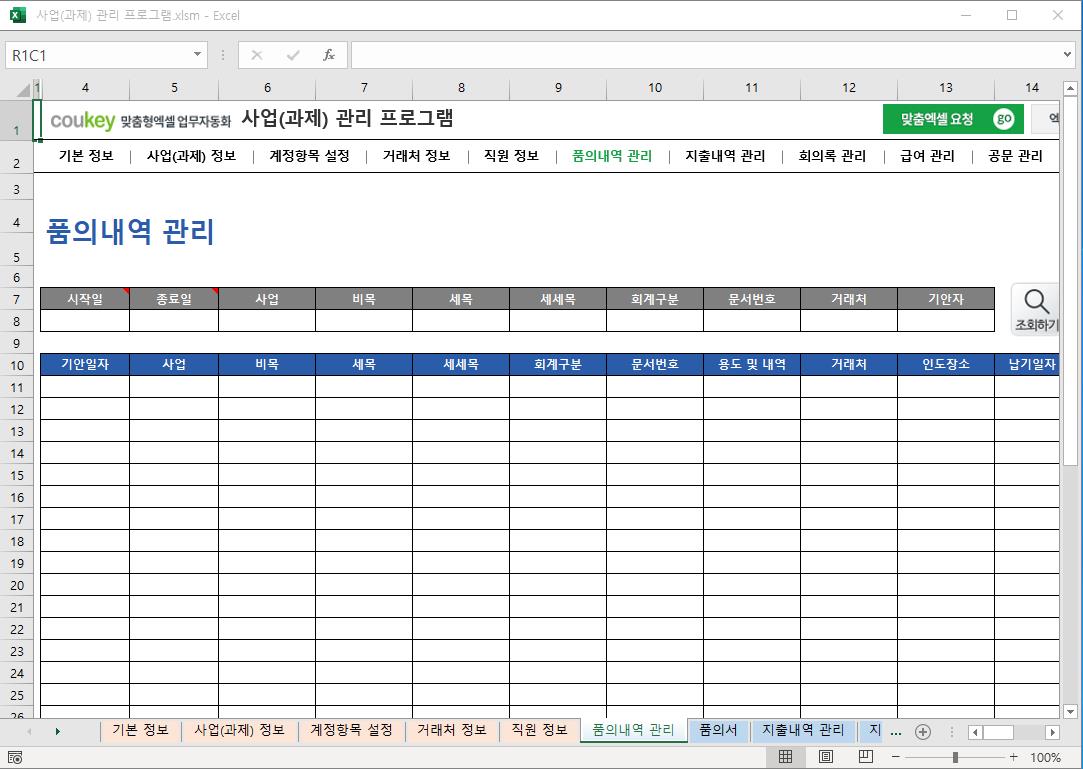Click the 조회하기 magnifier search button
Screen dimensions: 1083x769
[1035, 310]
